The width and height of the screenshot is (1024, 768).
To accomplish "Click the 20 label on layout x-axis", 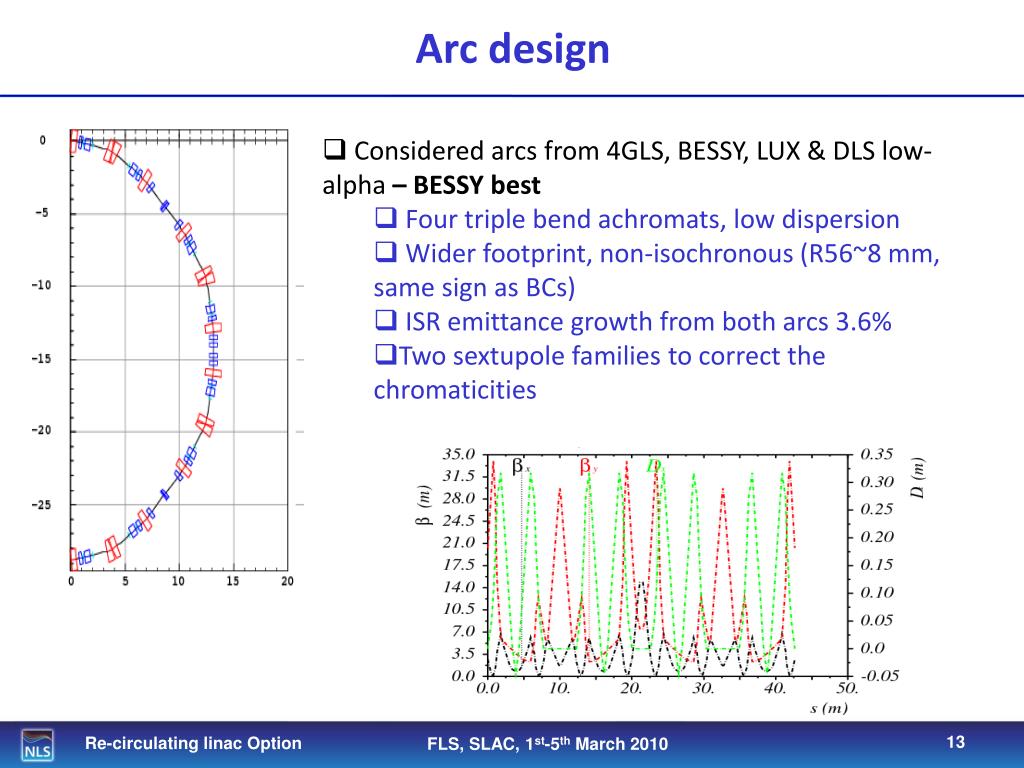I will pos(287,581).
